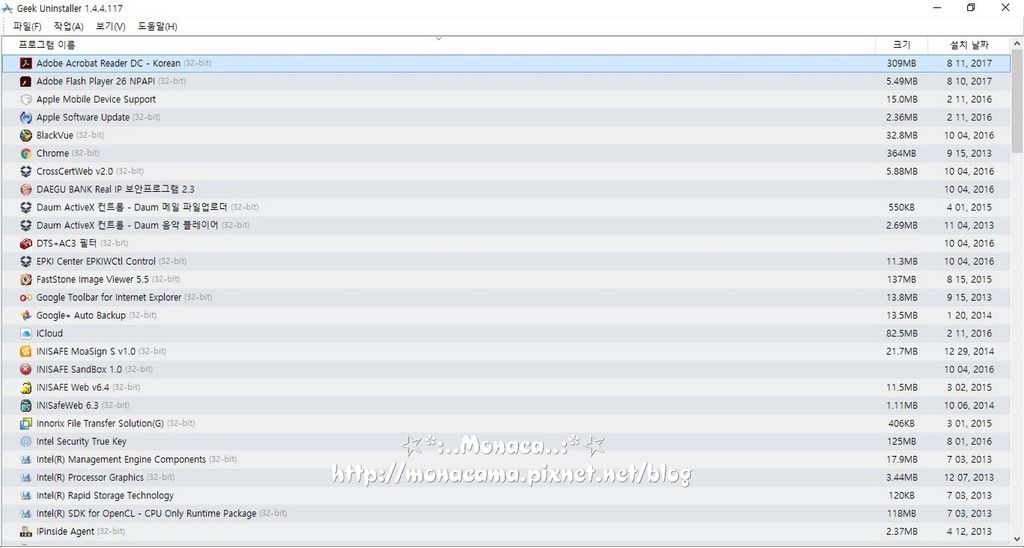
Task: Select the IPinside Agent icon
Action: (25, 531)
